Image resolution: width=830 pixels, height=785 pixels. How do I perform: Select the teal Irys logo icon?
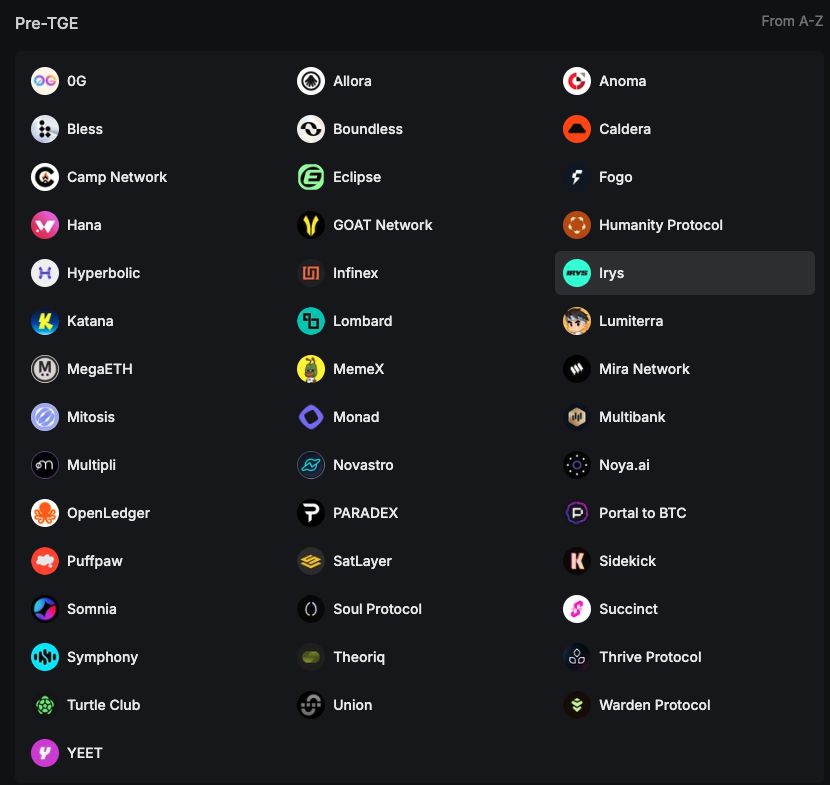coord(577,273)
